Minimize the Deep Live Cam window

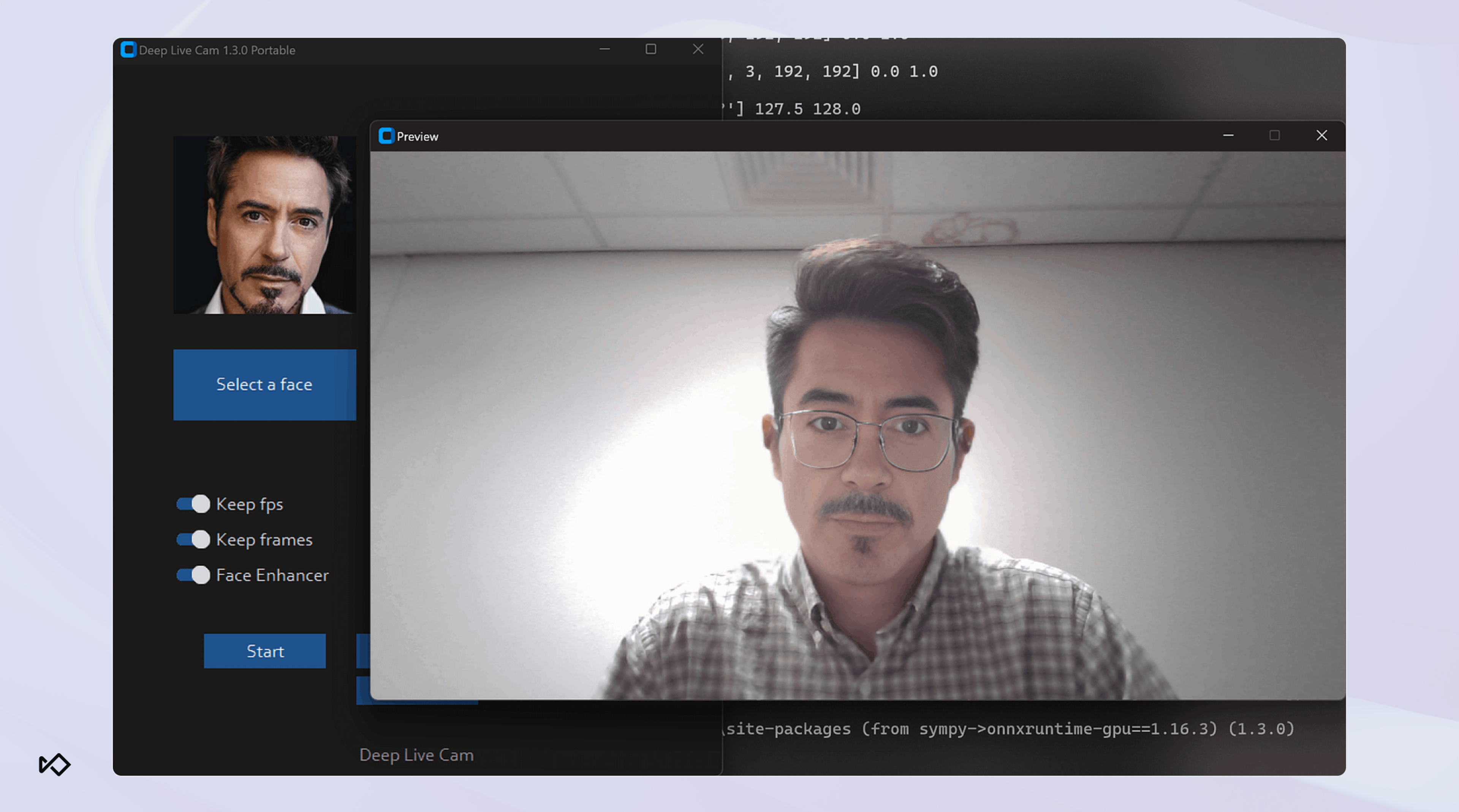pyautogui.click(x=604, y=49)
